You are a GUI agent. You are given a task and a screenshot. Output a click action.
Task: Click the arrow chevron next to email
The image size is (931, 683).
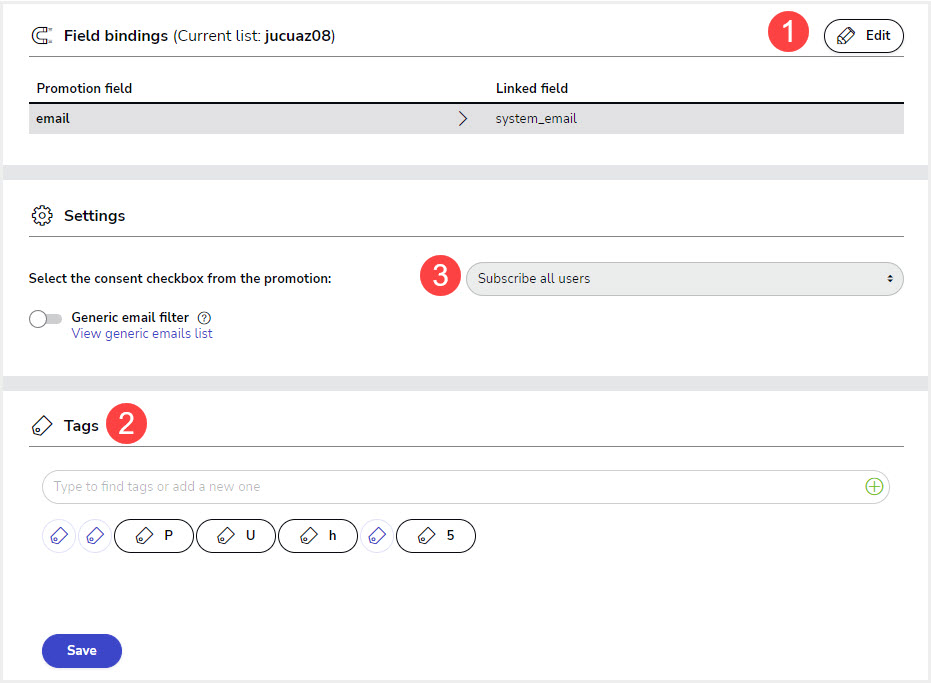(463, 119)
